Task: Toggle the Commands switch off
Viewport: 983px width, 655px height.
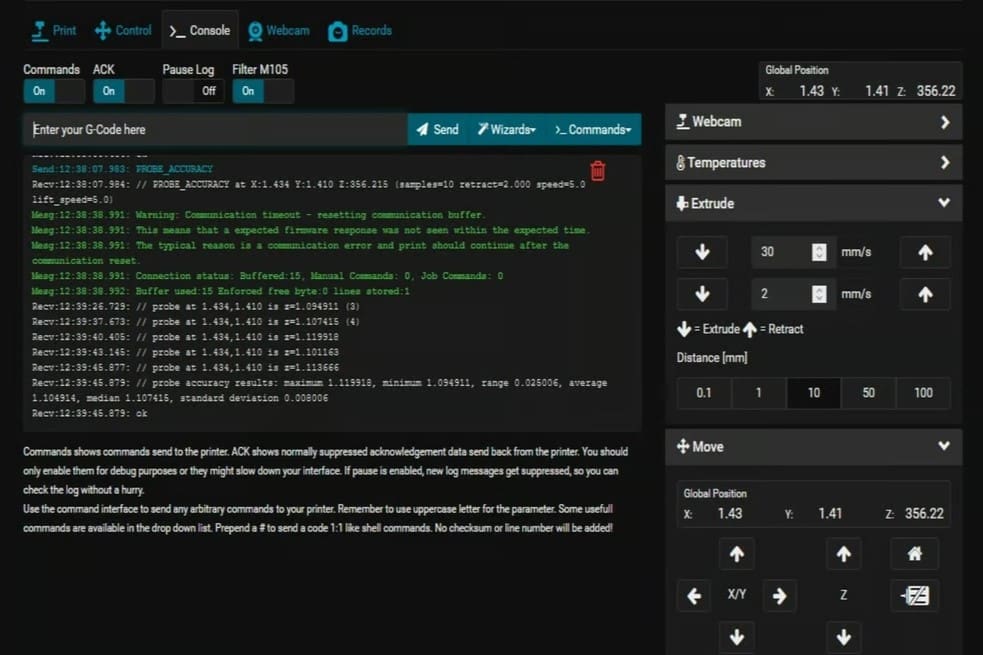Action: click(x=54, y=91)
